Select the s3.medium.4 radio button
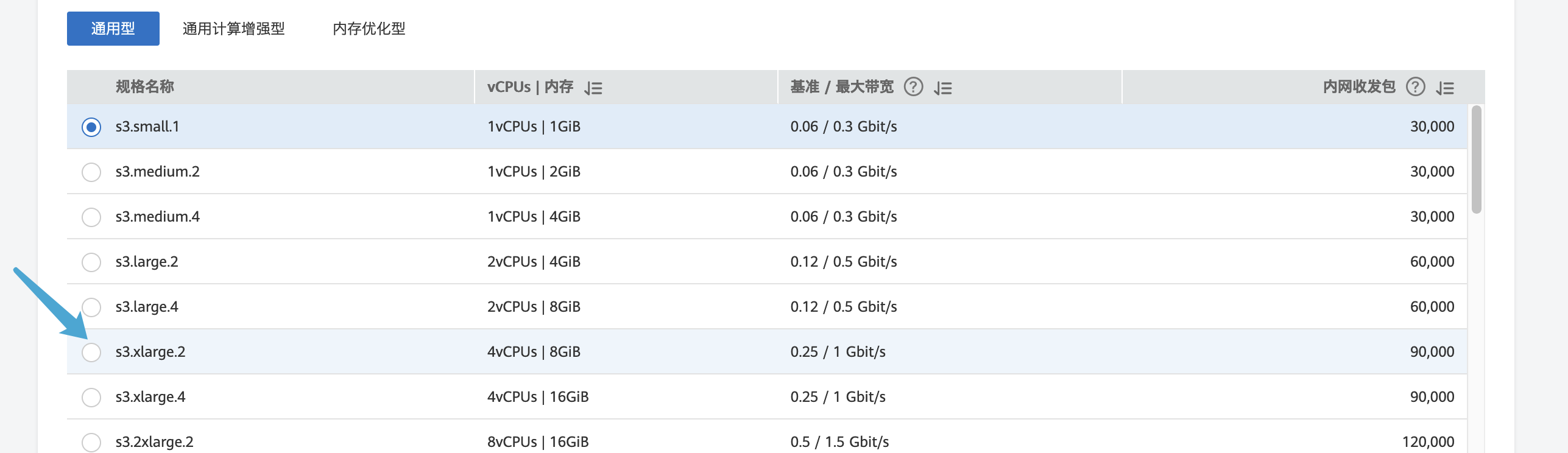Screen dimensions: 1568x453 (x=91, y=217)
